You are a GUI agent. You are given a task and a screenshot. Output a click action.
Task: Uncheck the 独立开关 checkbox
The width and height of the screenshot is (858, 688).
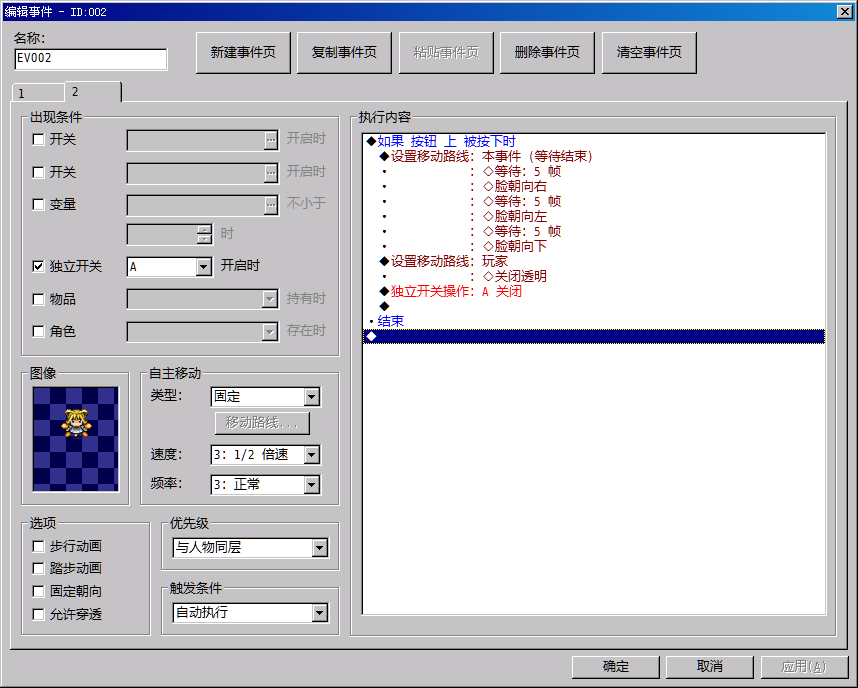pos(38,267)
